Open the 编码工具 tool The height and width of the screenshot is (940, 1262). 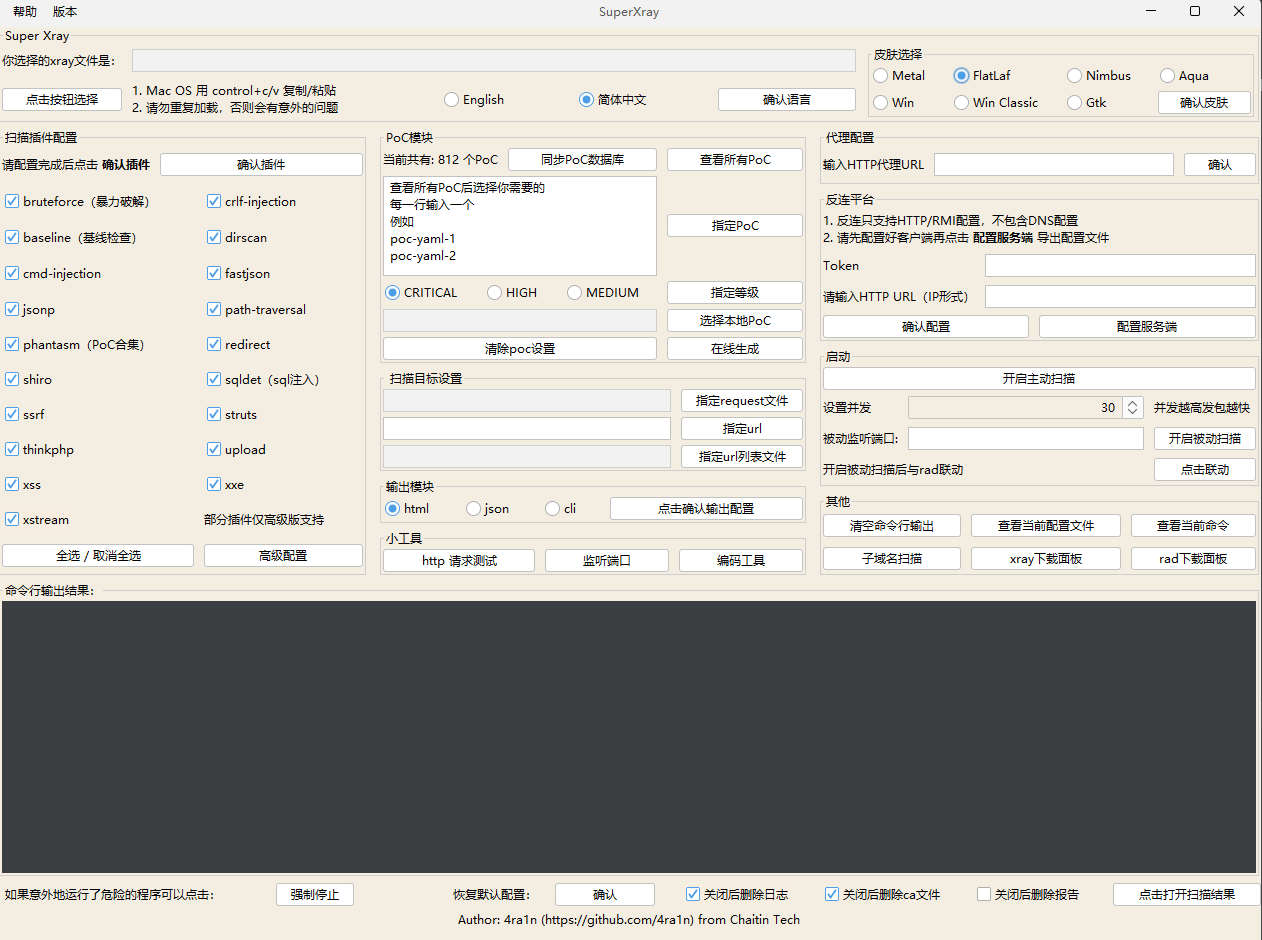coord(741,561)
